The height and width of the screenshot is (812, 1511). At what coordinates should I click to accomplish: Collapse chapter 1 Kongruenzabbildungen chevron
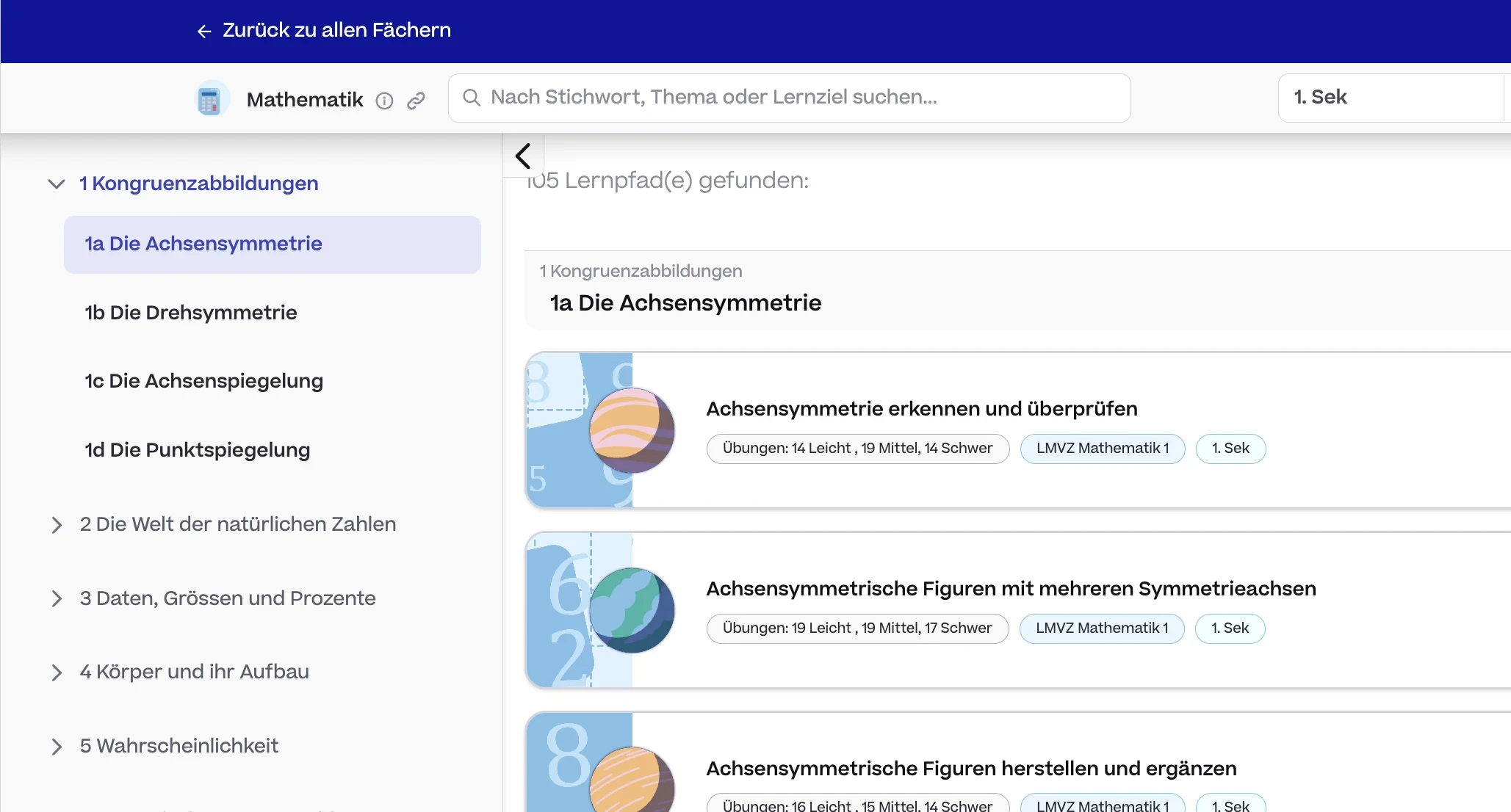(57, 184)
